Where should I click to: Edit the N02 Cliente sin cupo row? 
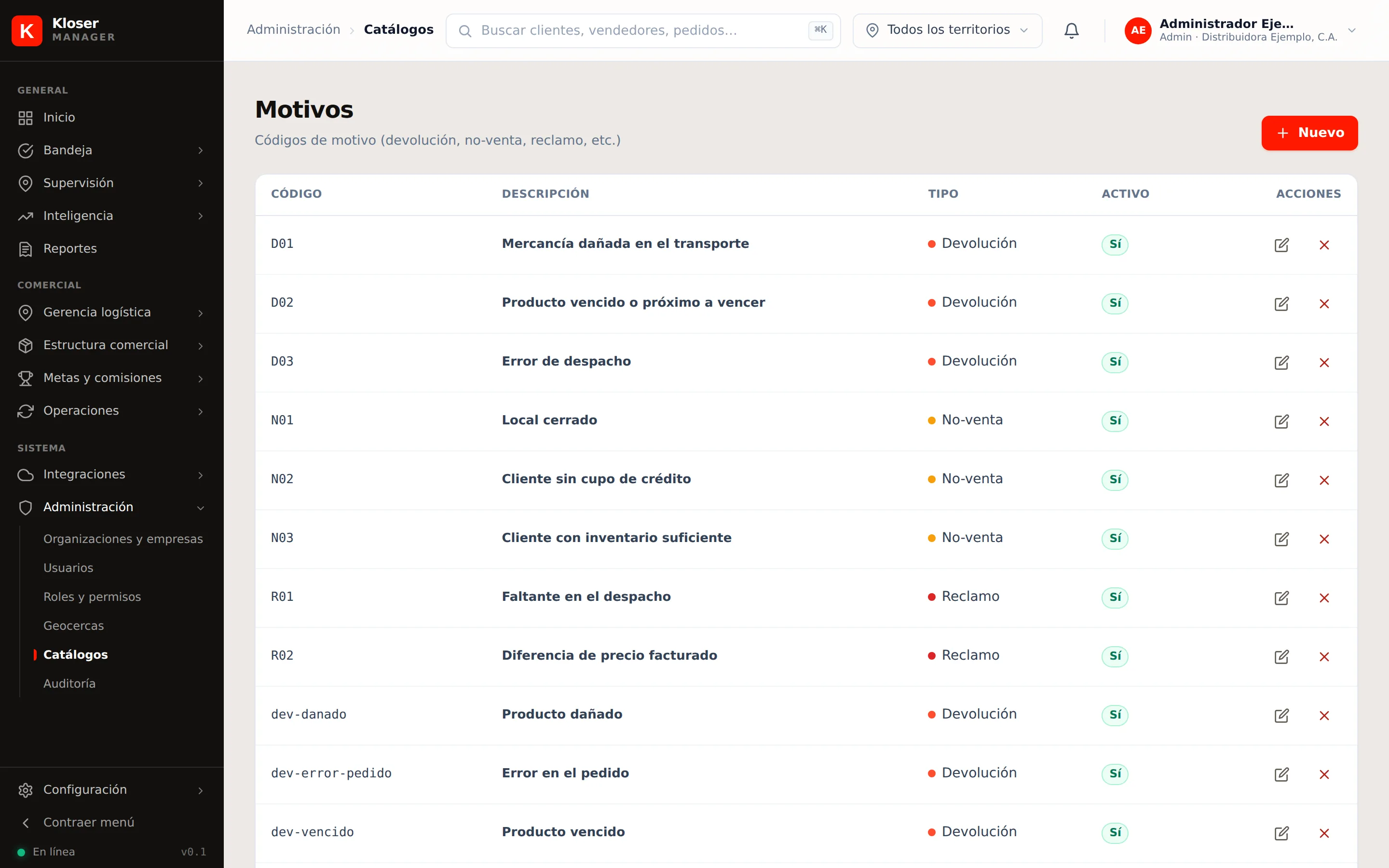tap(1281, 480)
